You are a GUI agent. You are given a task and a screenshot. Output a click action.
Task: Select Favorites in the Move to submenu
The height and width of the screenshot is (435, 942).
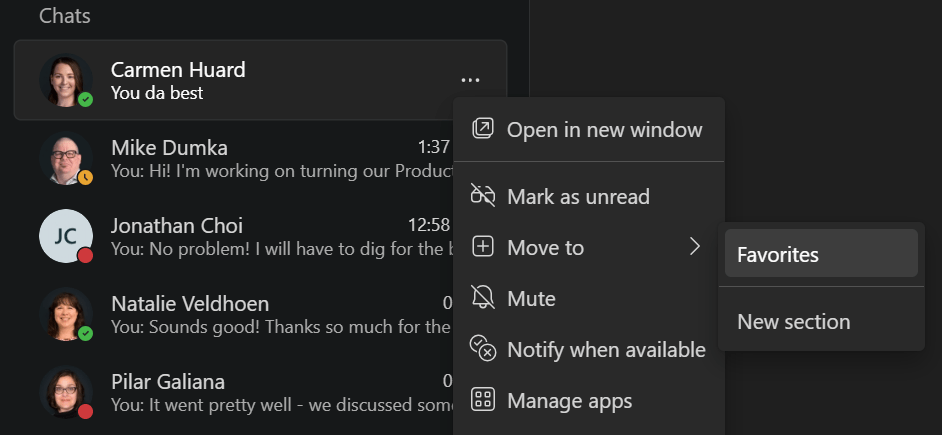coord(778,255)
